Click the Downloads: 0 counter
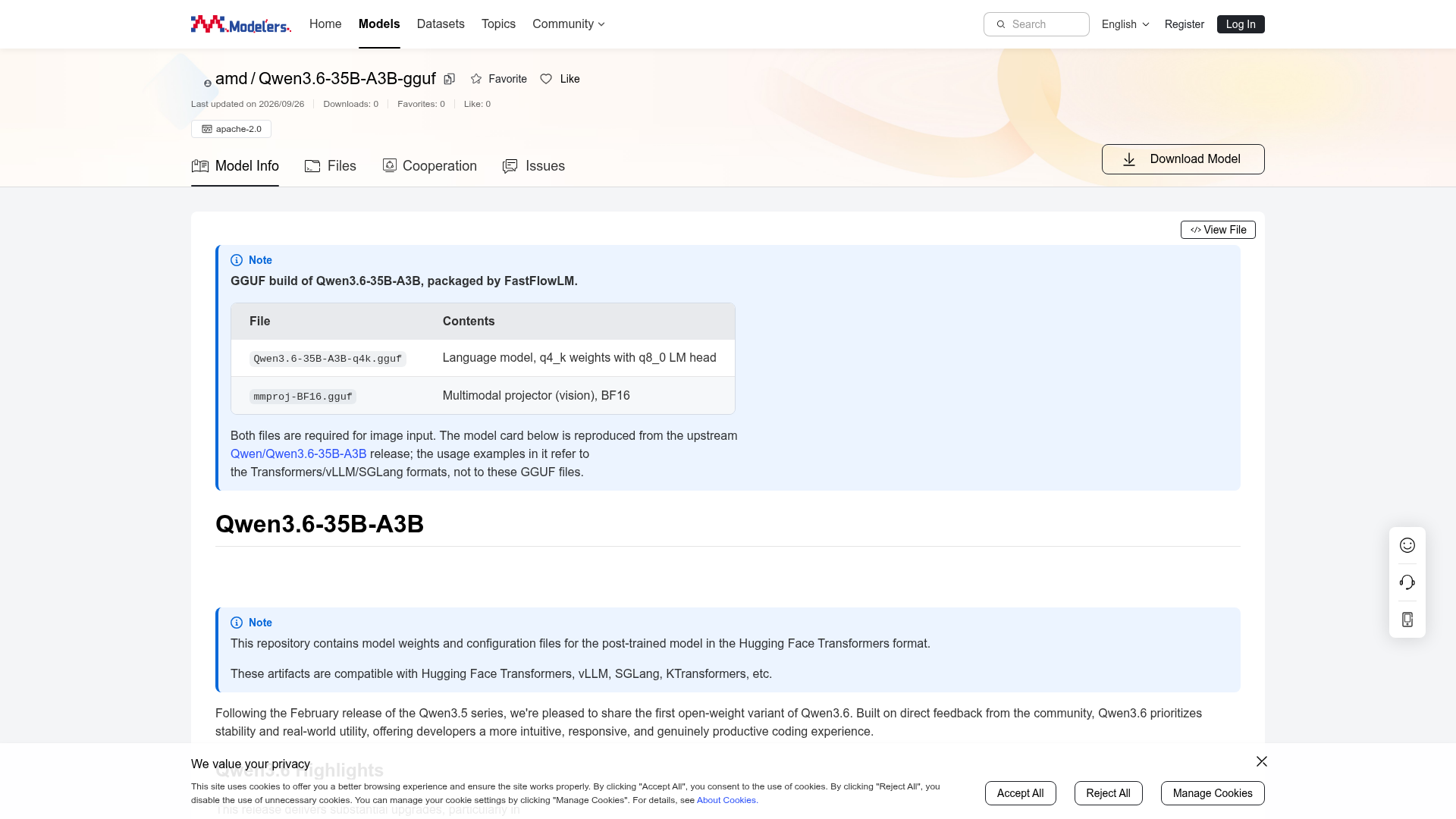The height and width of the screenshot is (819, 1456). (350, 104)
